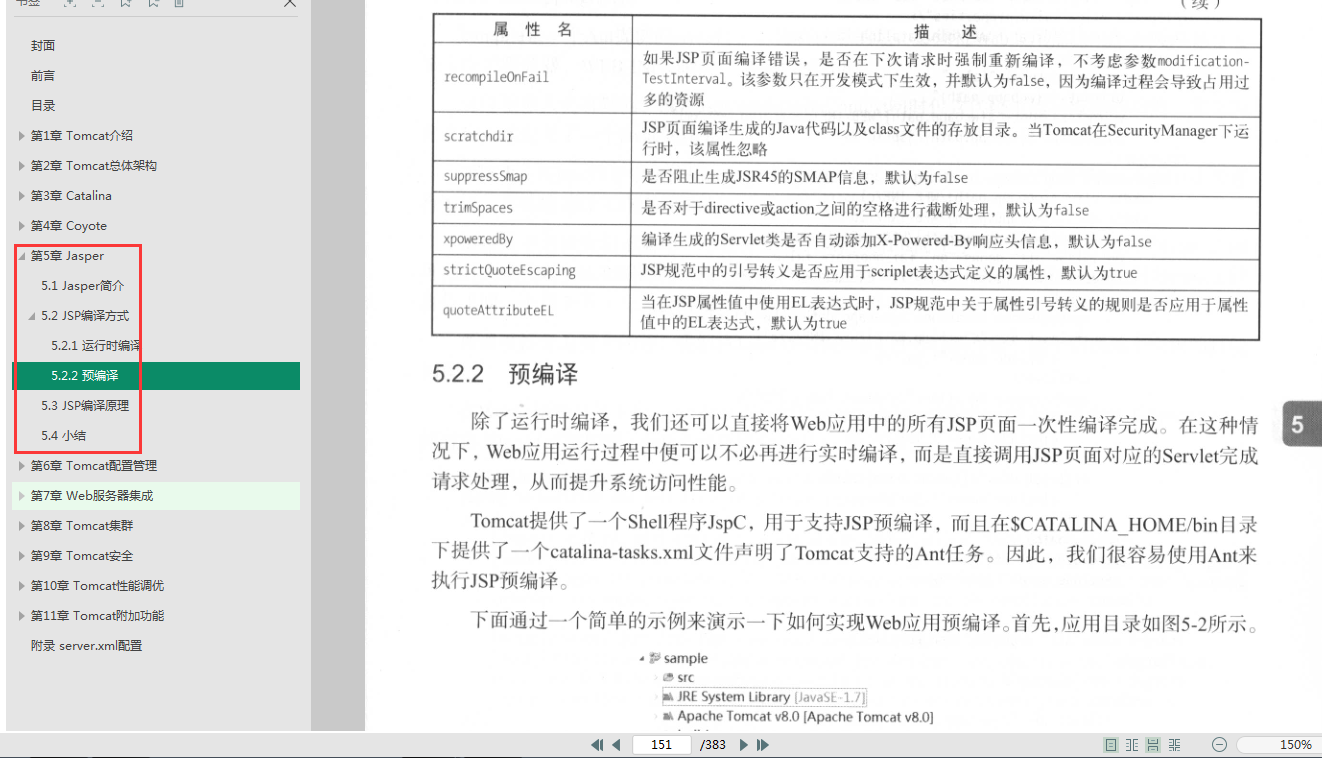Expand 第10章 Tomcat性能调优 arrow
This screenshot has height=758, width=1322.
pos(22,586)
